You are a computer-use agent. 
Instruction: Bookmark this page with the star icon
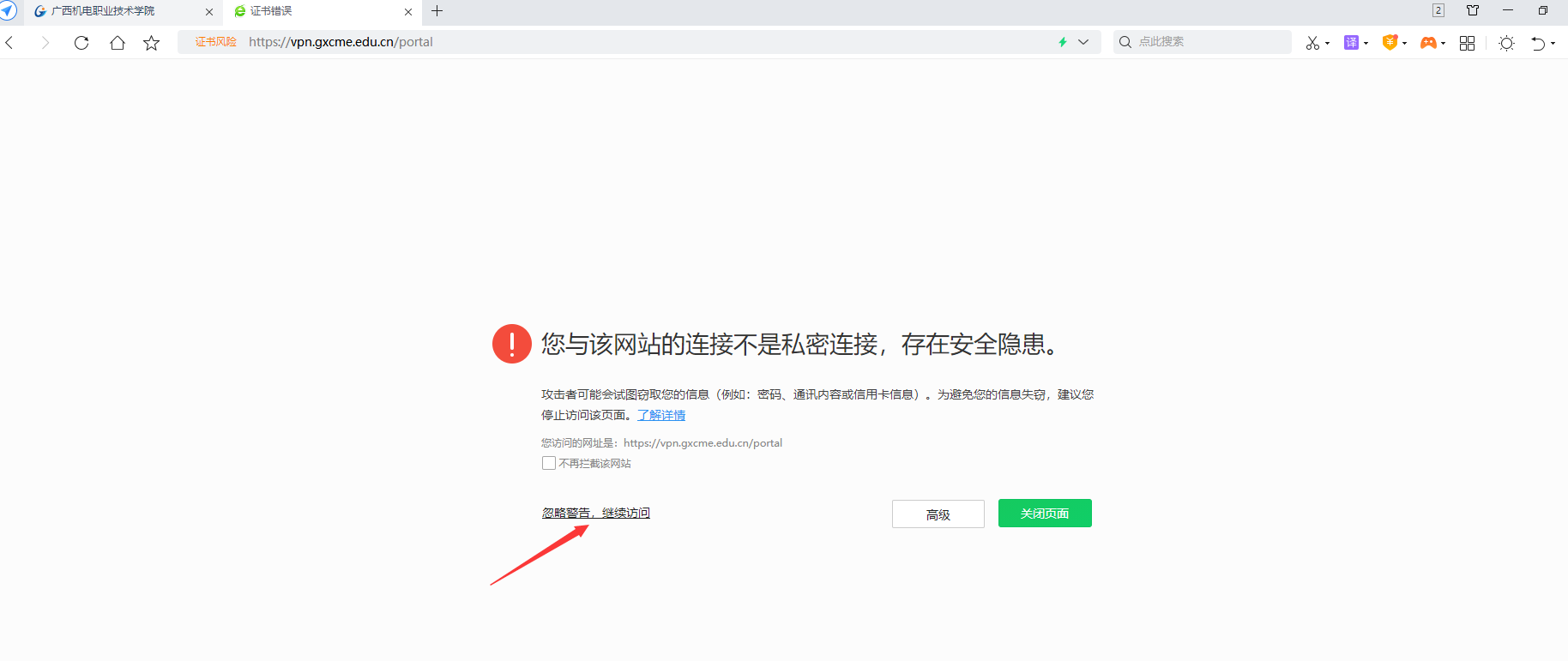click(x=152, y=43)
